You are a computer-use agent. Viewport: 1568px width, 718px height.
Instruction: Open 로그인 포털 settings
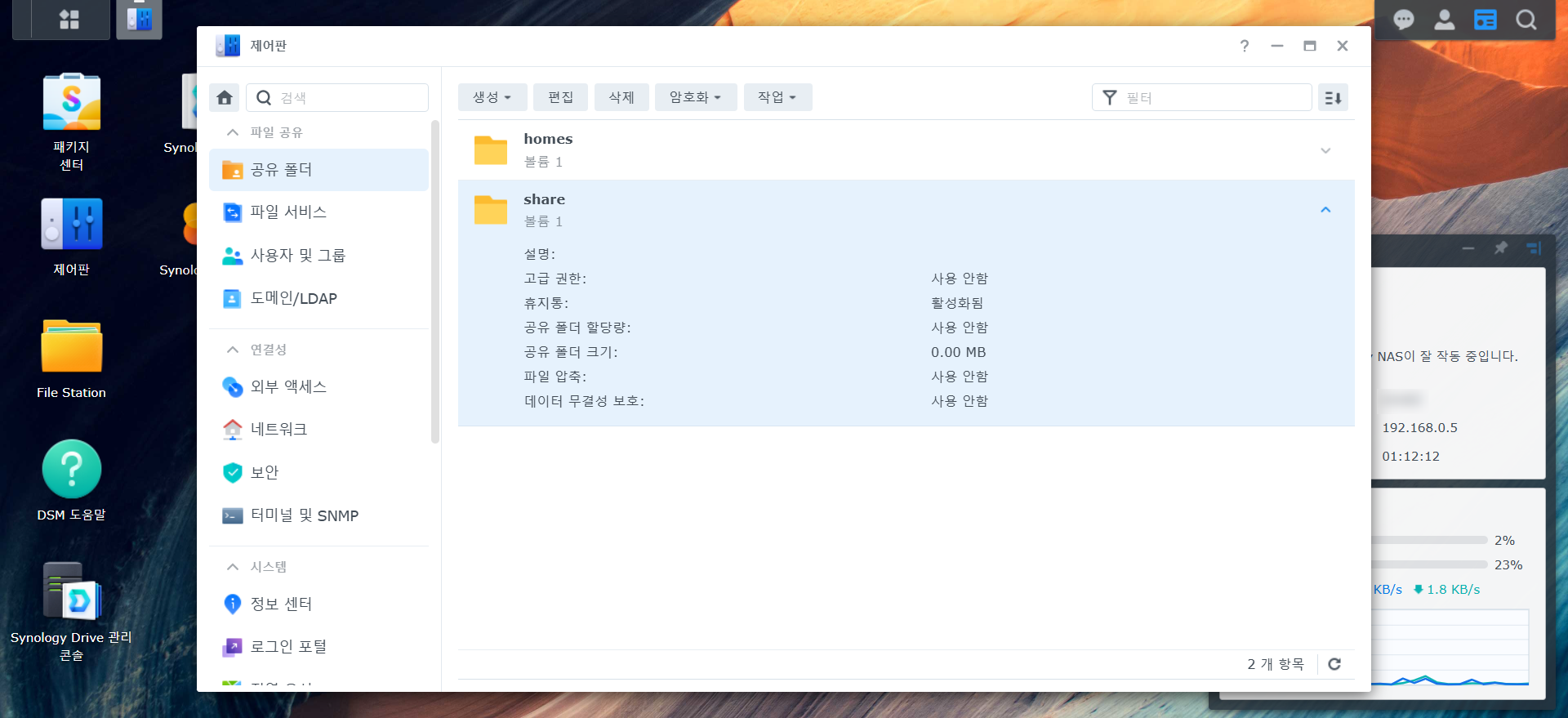[318, 647]
